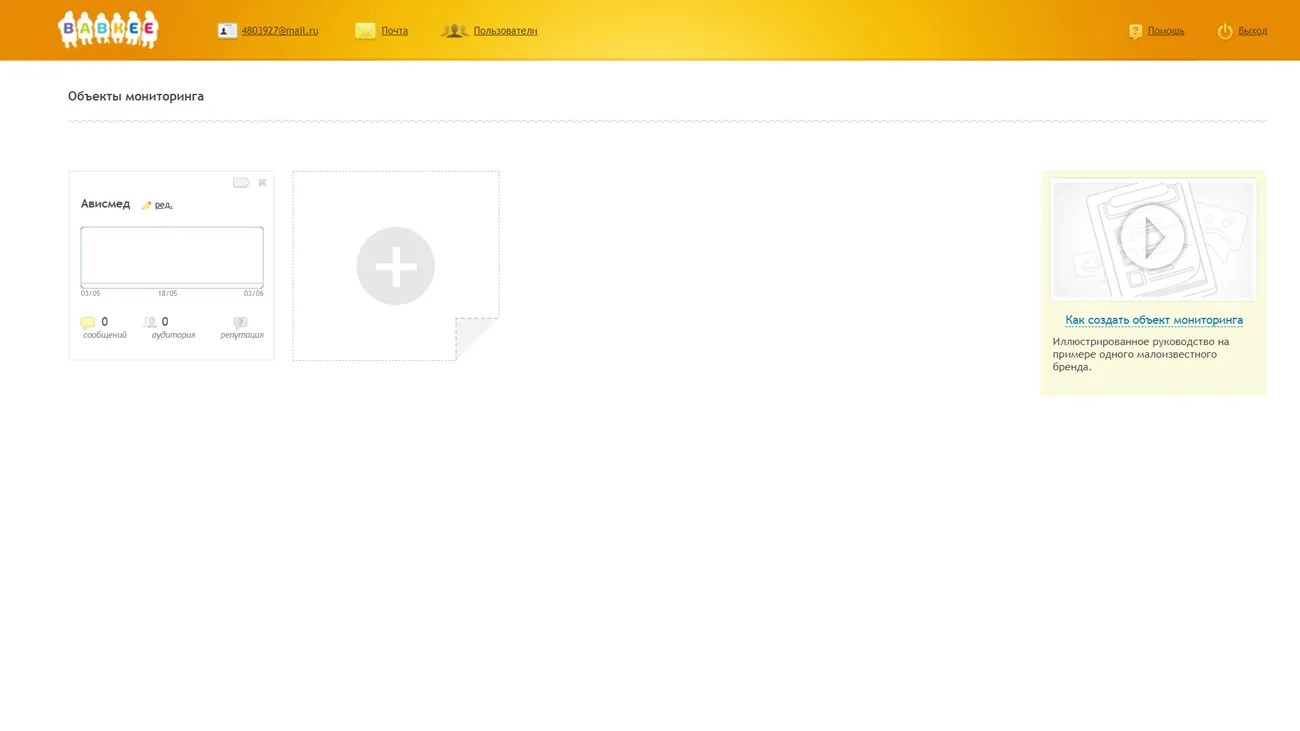Viewport: 1300px width, 731px height.
Task: Play the monitoring object tutorial video
Action: (x=1152, y=238)
